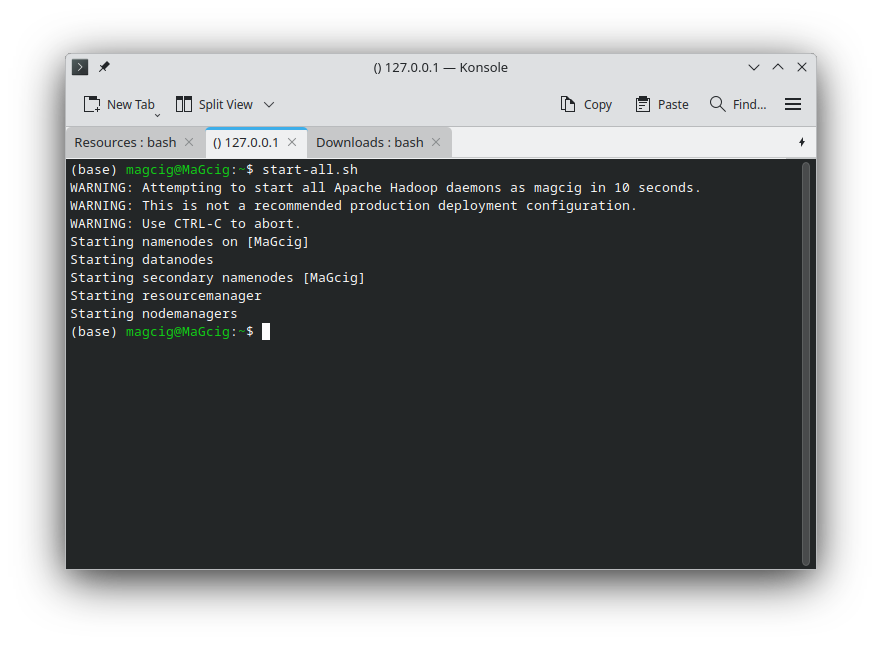This screenshot has height=647, width=882.
Task: Close the Downloads : bash tab
Action: [x=436, y=142]
